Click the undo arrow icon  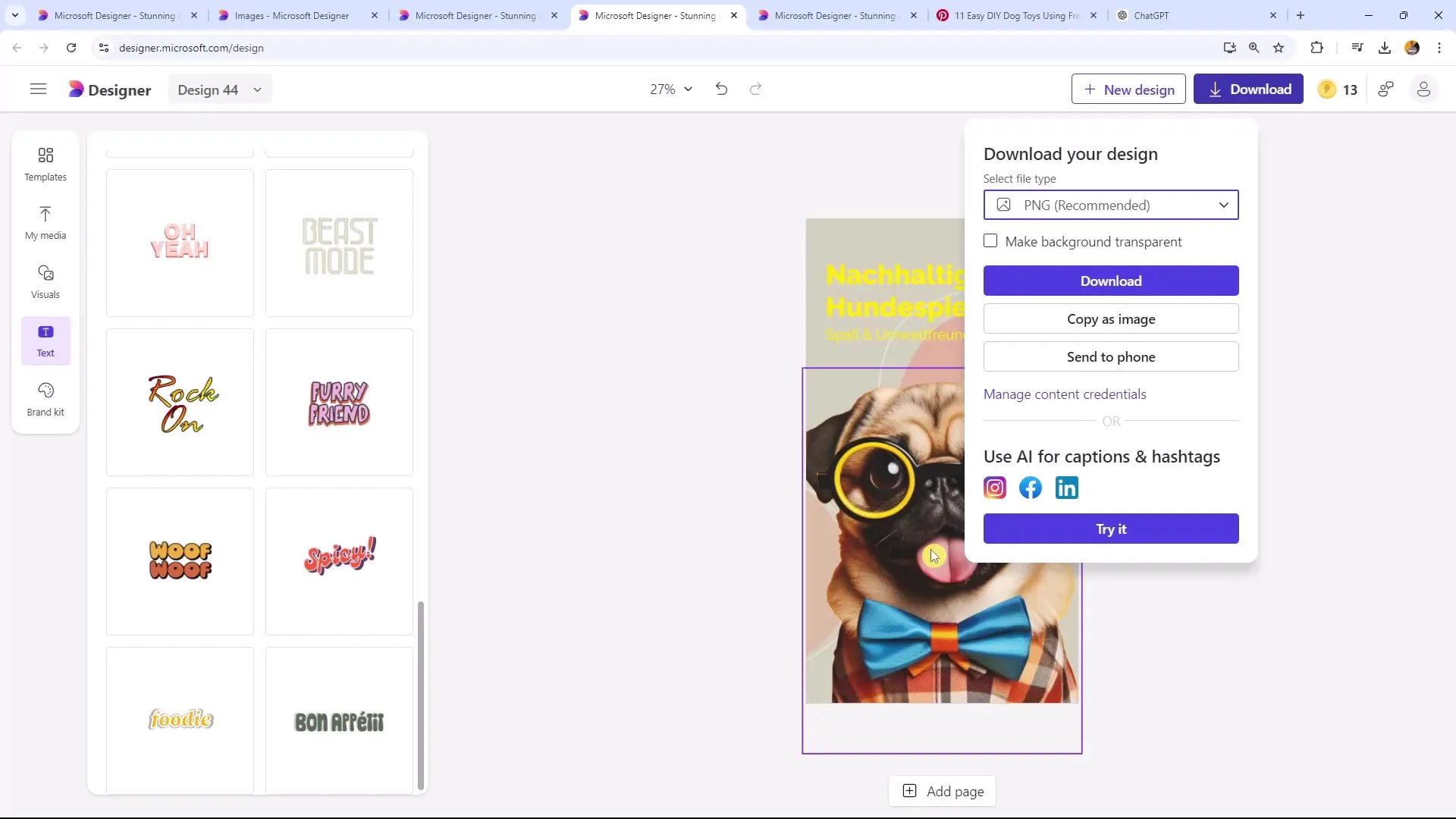(x=721, y=90)
